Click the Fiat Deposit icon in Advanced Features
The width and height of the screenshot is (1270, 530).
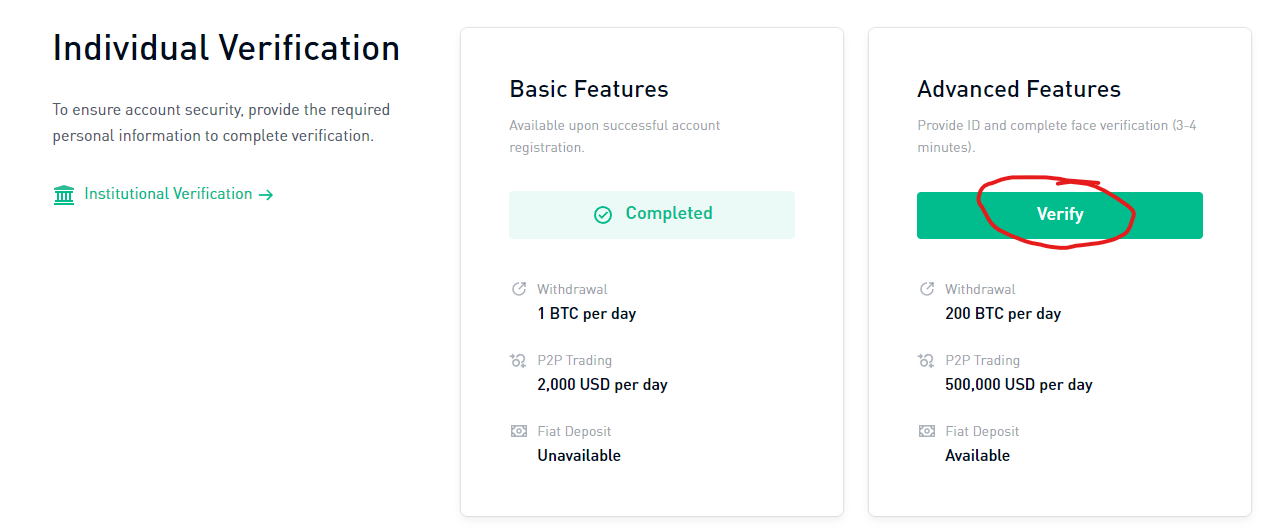pos(927,431)
